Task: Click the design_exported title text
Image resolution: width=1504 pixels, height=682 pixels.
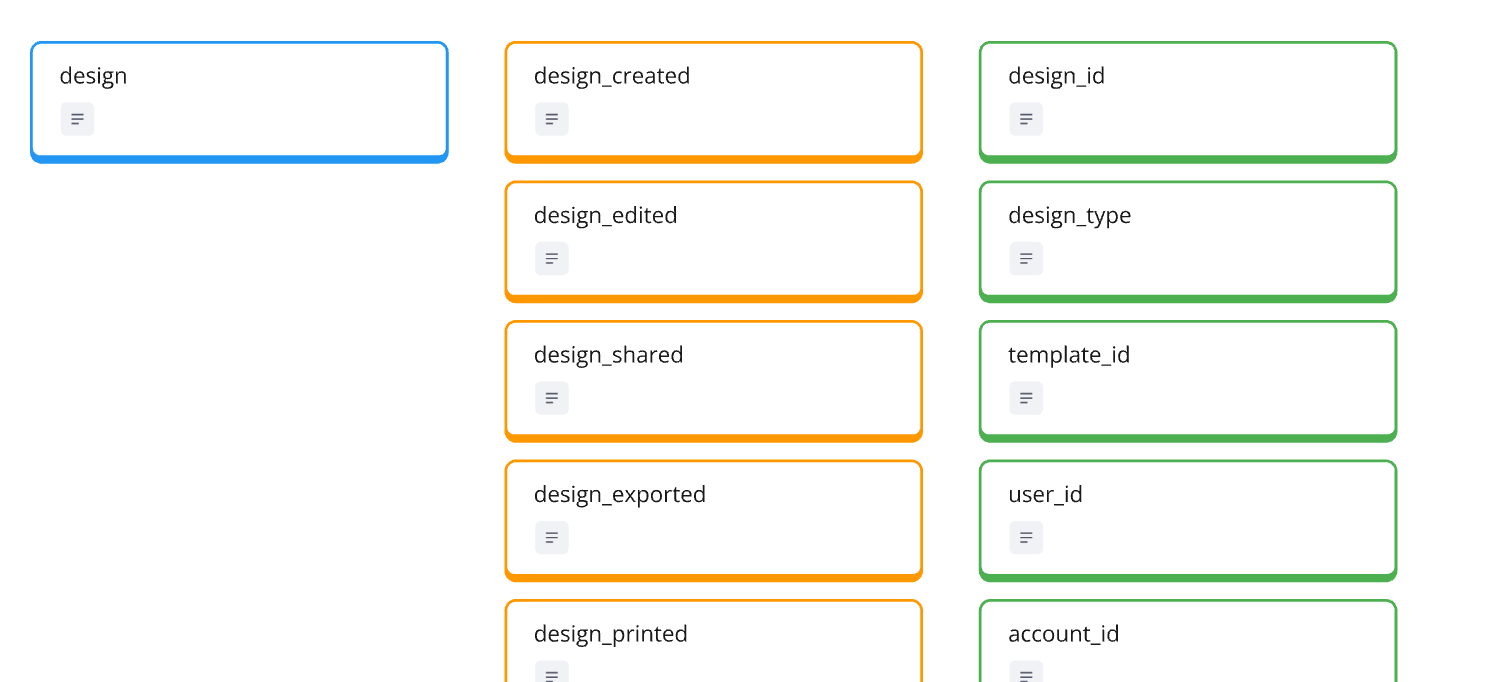Action: (x=619, y=495)
